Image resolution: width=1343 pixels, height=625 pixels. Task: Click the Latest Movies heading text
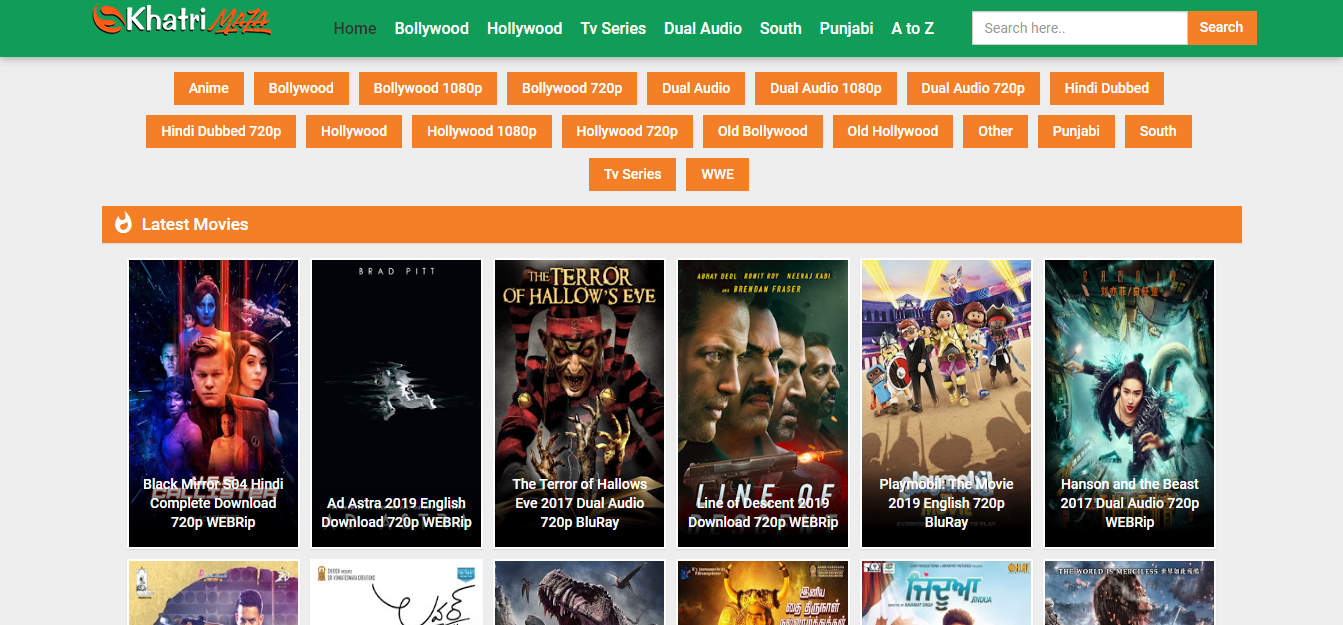pos(195,224)
